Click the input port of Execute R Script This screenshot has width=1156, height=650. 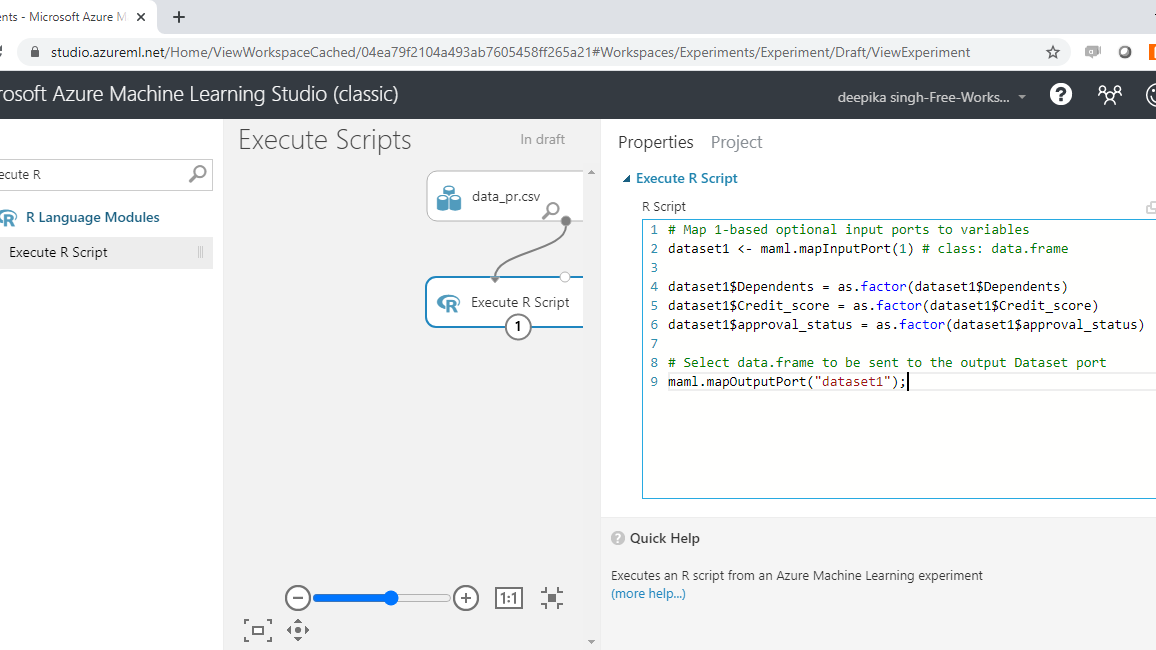[x=495, y=278]
